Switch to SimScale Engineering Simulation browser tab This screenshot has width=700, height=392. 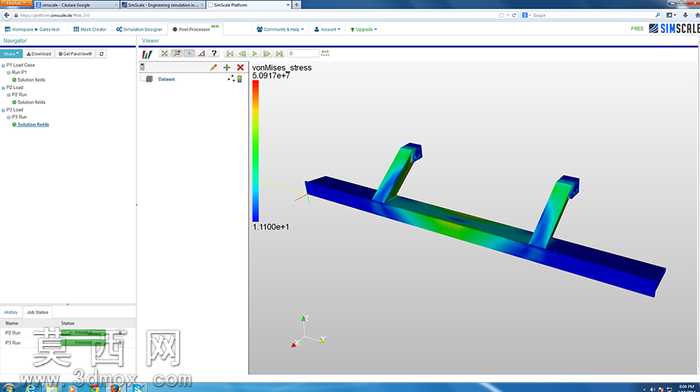pos(162,4)
